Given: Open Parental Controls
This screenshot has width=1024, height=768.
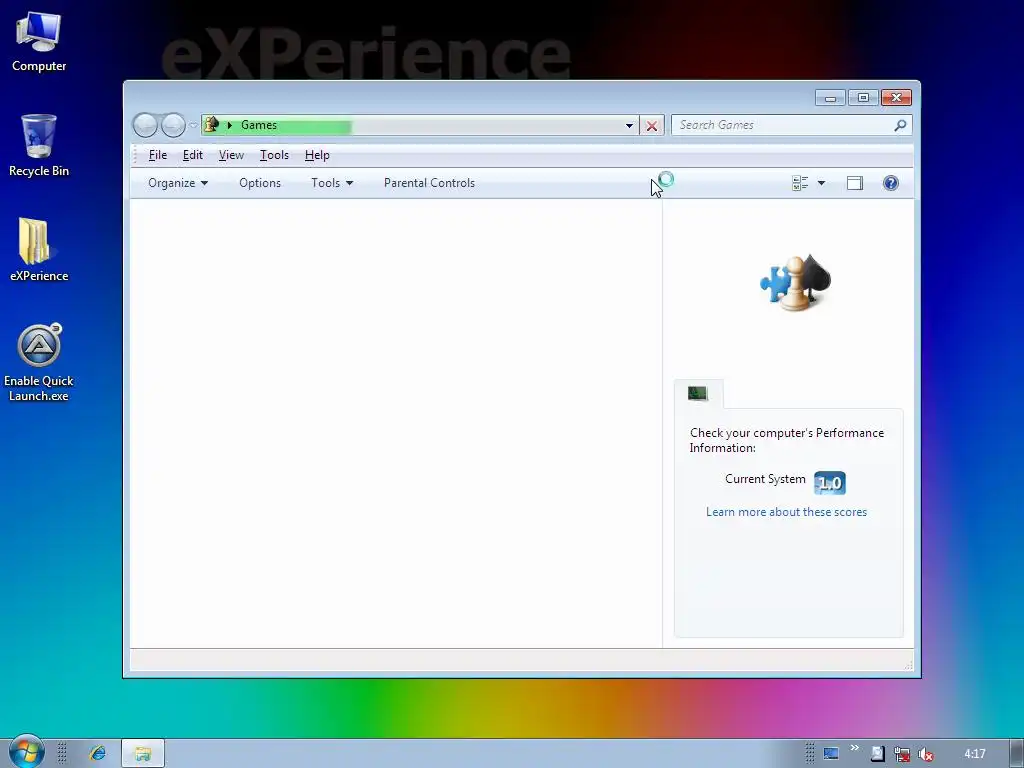Looking at the screenshot, I should coord(429,183).
